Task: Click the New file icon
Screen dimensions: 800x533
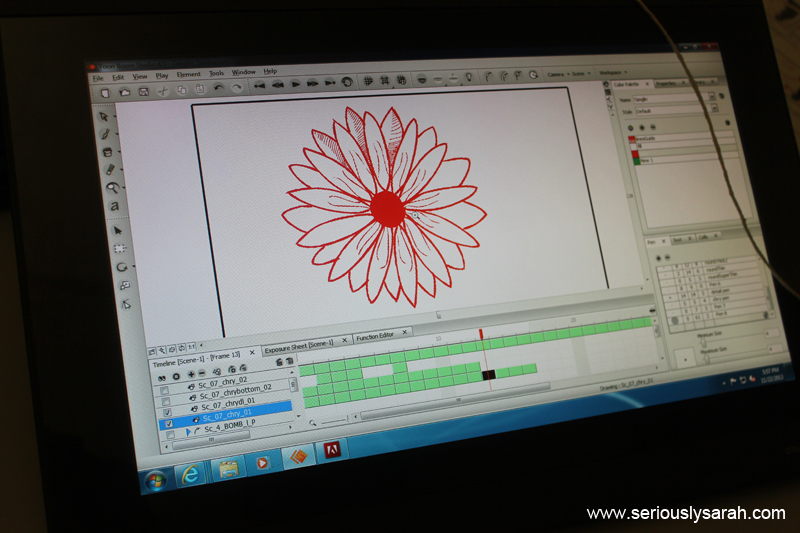Action: (103, 92)
